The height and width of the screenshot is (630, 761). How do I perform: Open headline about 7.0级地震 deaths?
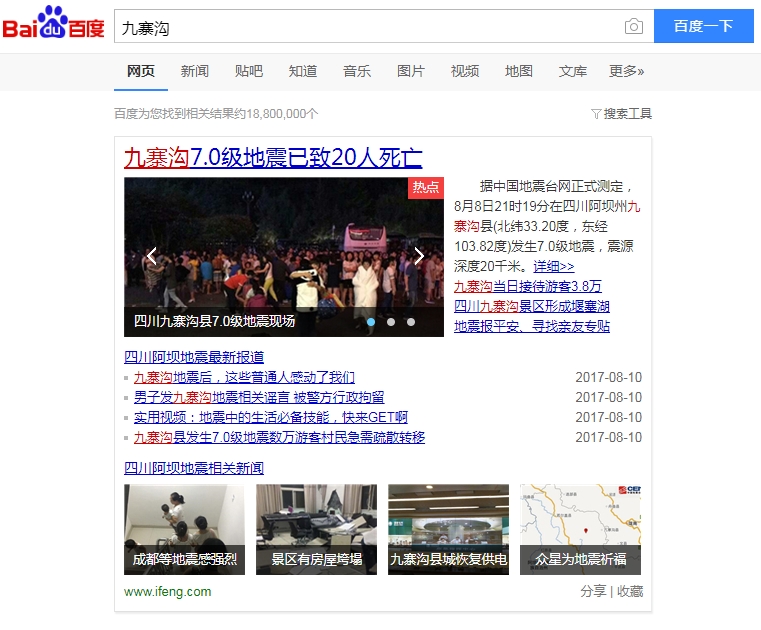[x=273, y=158]
